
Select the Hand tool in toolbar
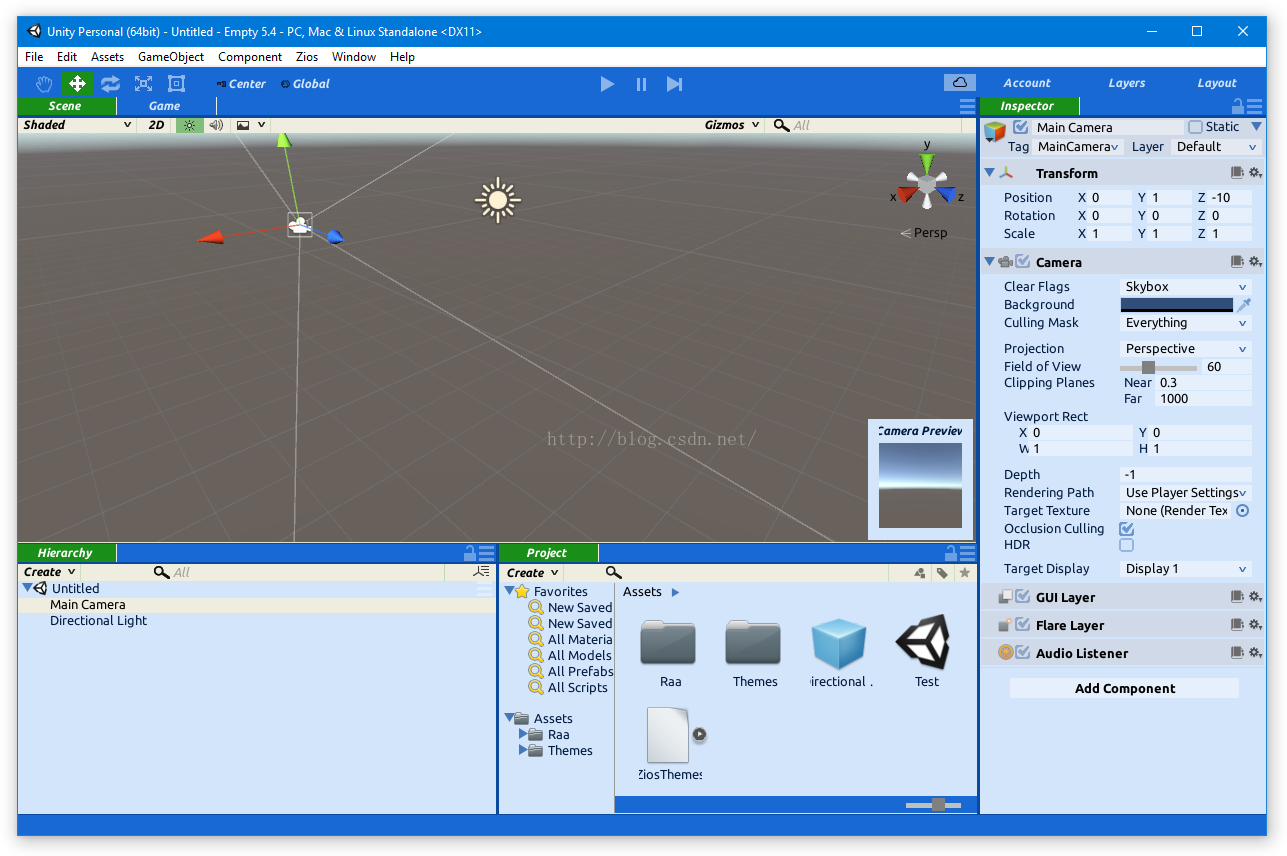coord(44,84)
